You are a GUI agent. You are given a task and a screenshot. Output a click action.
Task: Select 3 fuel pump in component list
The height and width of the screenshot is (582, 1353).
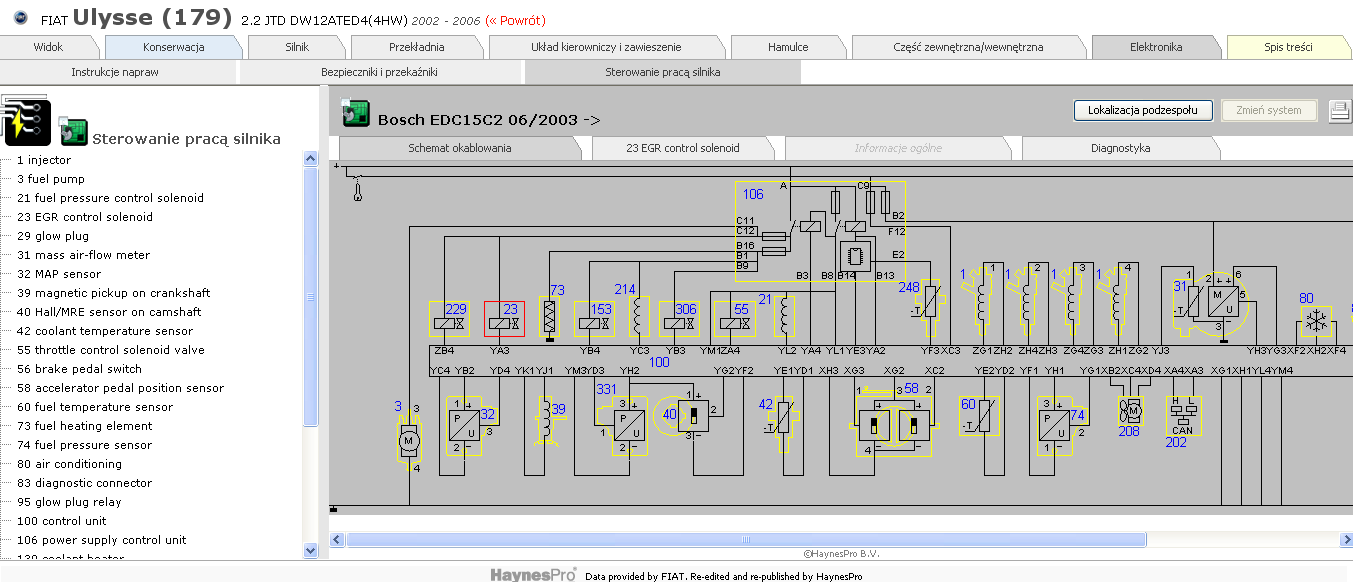51,179
